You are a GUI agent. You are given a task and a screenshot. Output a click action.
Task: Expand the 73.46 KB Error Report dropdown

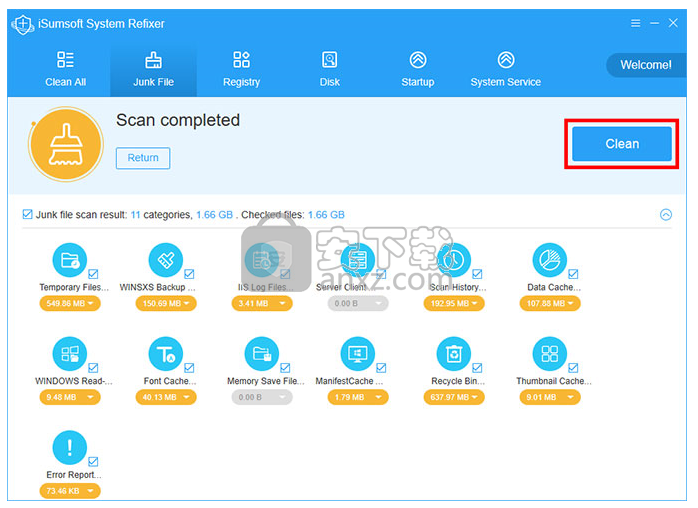tap(70, 491)
